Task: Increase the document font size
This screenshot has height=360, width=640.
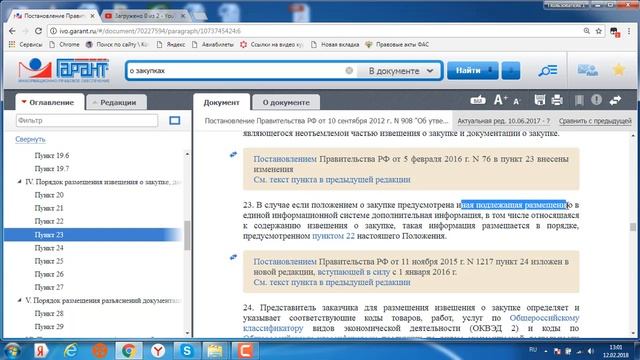Action: (500, 100)
